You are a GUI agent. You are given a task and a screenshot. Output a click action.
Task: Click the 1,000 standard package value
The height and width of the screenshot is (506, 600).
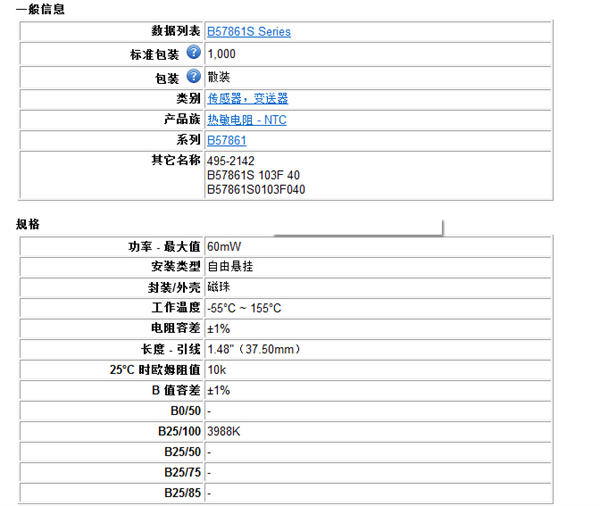pyautogui.click(x=222, y=54)
